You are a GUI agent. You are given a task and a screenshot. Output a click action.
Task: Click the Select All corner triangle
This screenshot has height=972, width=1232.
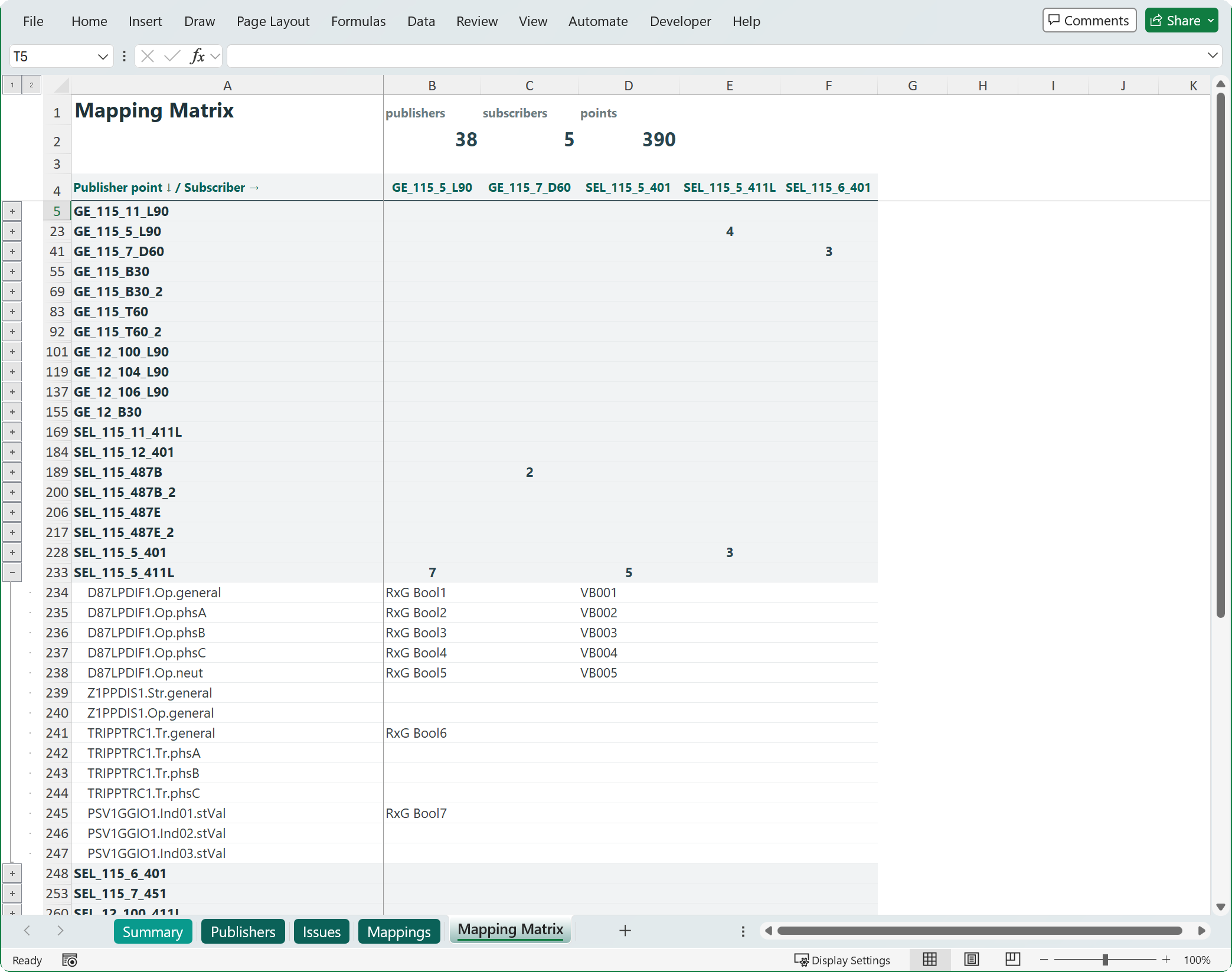(61, 86)
